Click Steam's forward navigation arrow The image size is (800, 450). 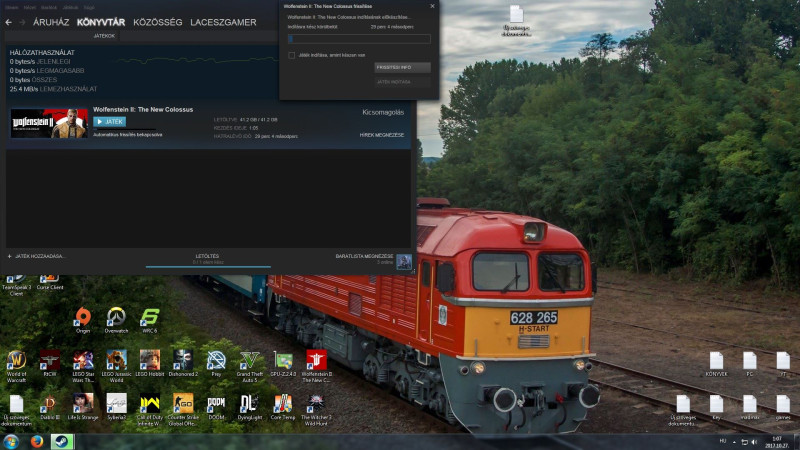tap(22, 22)
